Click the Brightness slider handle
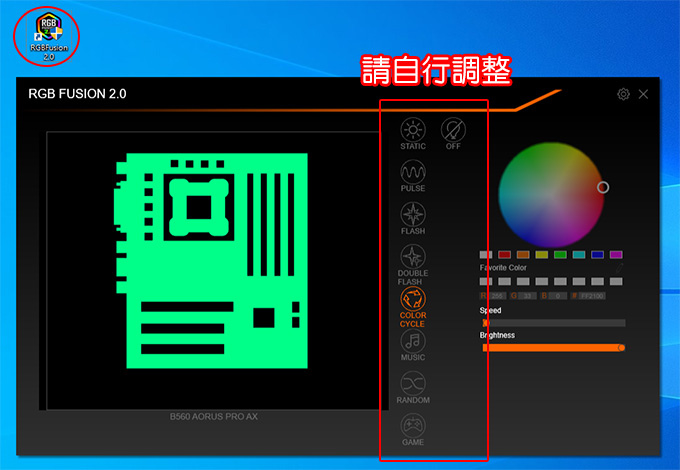The image size is (680, 470). tap(621, 348)
